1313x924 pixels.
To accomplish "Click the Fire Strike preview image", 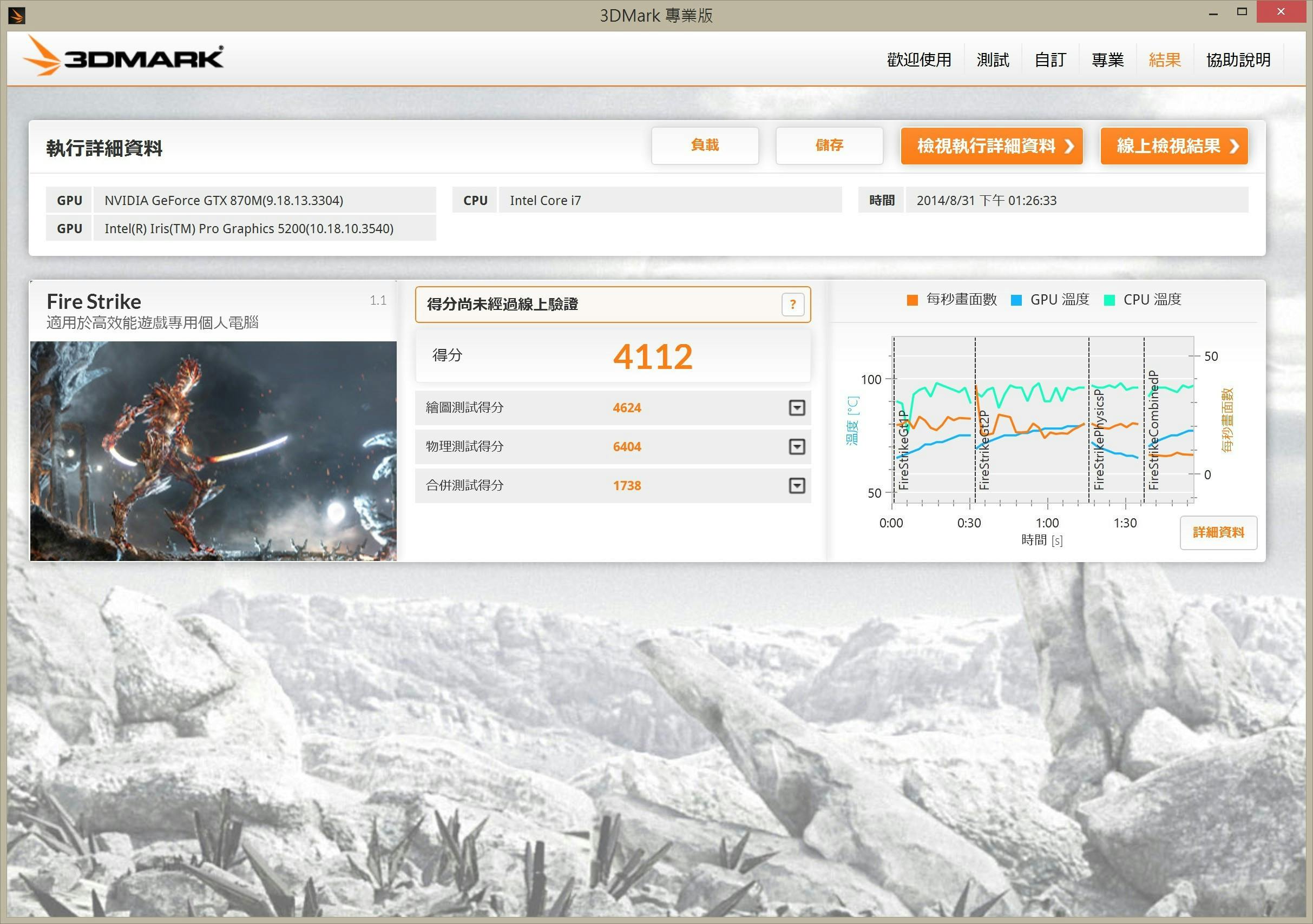I will pyautogui.click(x=213, y=451).
